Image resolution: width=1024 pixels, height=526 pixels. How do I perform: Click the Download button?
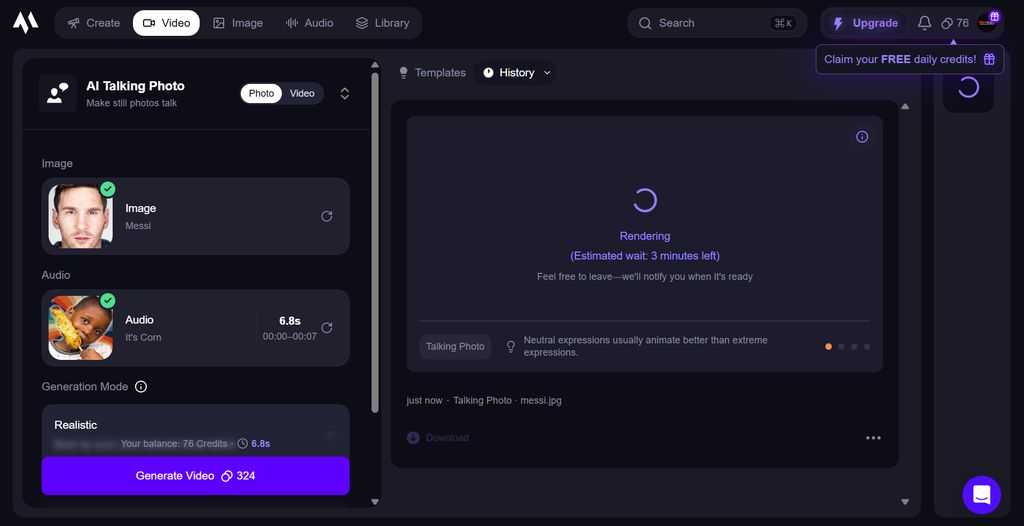[x=438, y=438]
